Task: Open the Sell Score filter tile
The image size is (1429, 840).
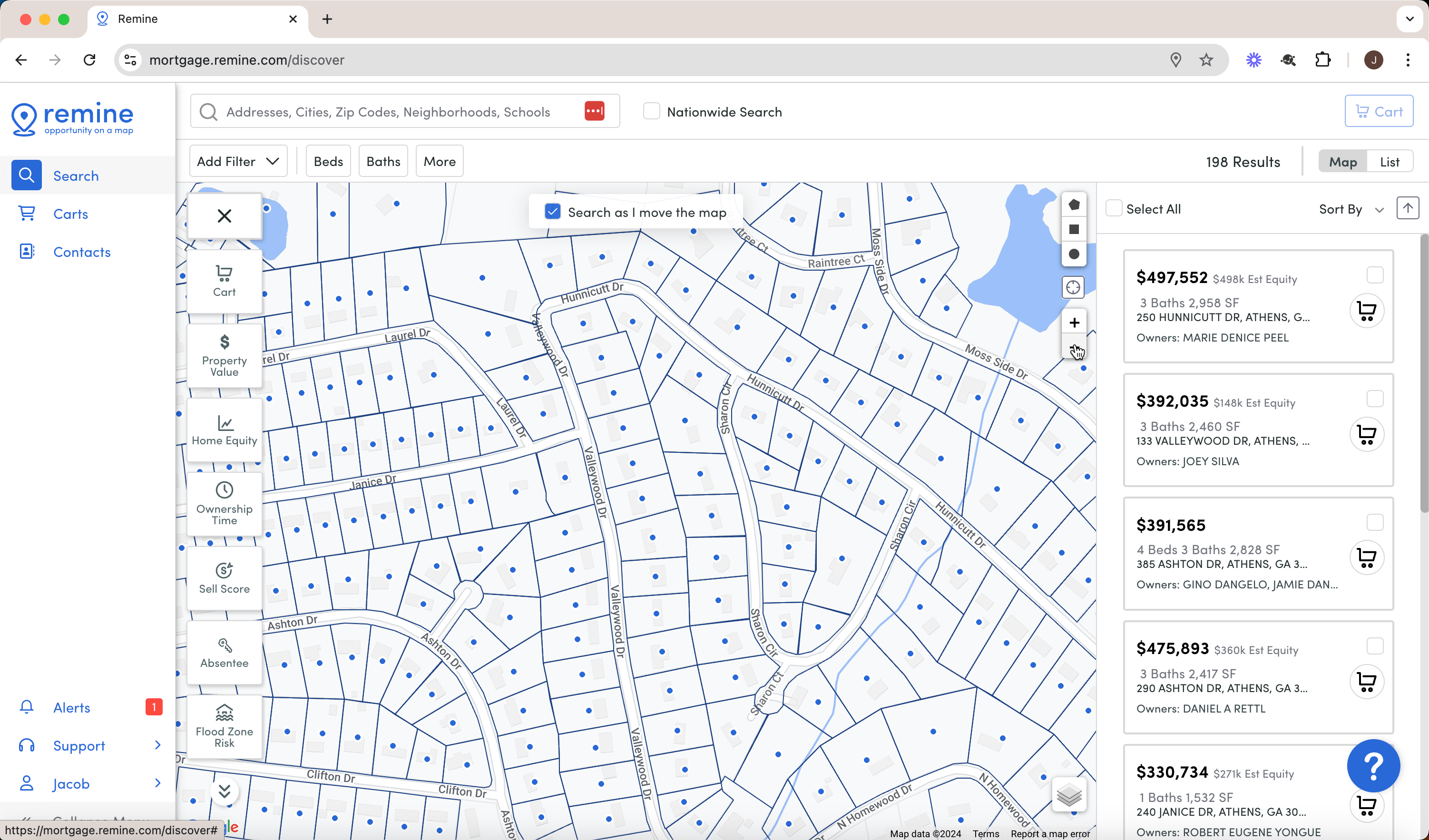Action: coord(225,578)
